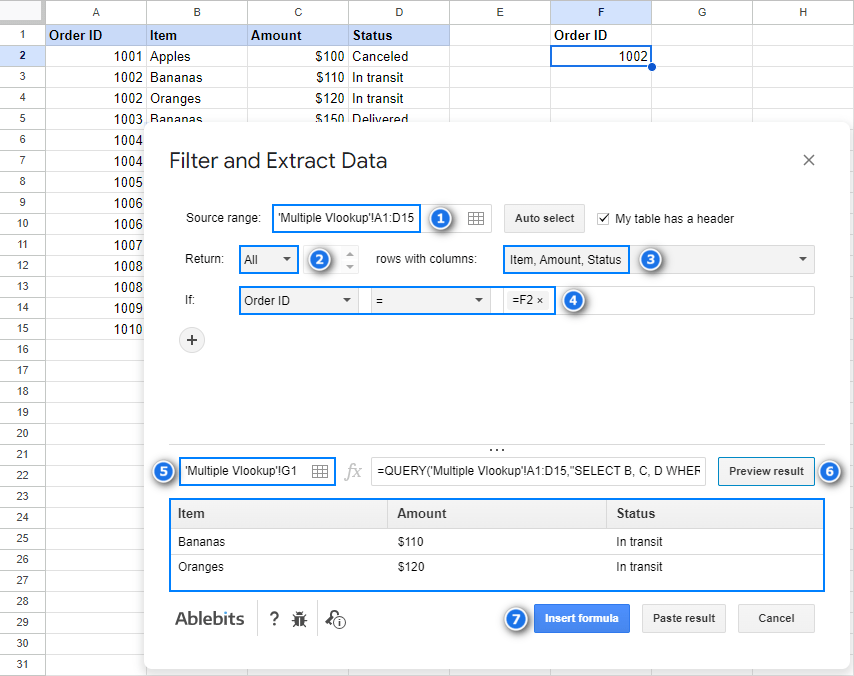Click Oranges row in preview table

(x=497, y=567)
